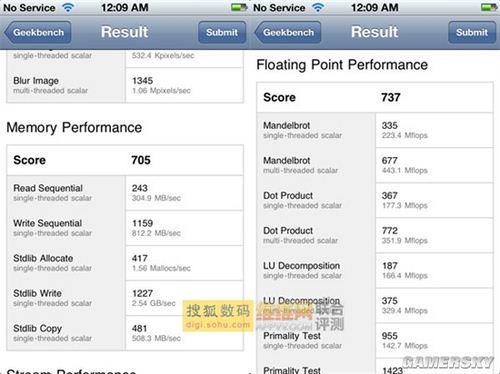Tap the left Wi-Fi status icon
500x374 pixels.
[68, 7]
